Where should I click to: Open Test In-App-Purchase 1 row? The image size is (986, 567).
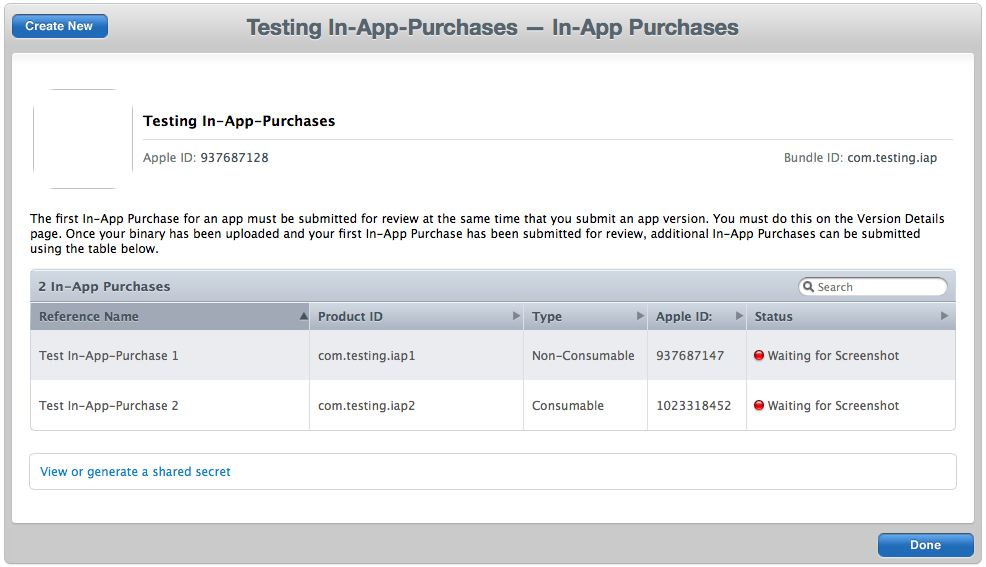(493, 355)
